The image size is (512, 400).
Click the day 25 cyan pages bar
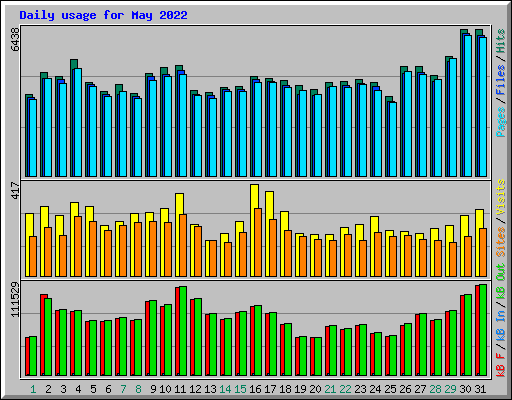pos(393,139)
